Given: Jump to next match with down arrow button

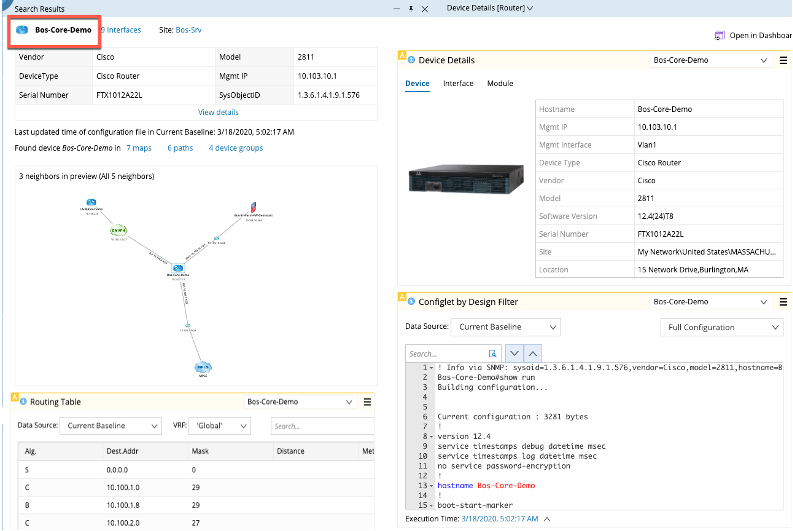Looking at the screenshot, I should pyautogui.click(x=514, y=353).
